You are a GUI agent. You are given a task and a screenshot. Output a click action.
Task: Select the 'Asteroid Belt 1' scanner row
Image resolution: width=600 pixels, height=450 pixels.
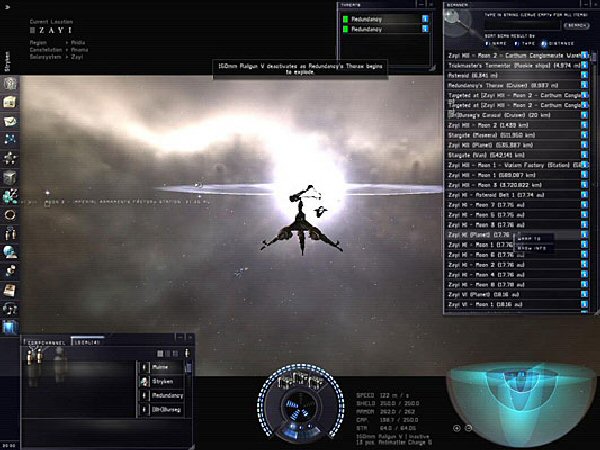coord(513,195)
